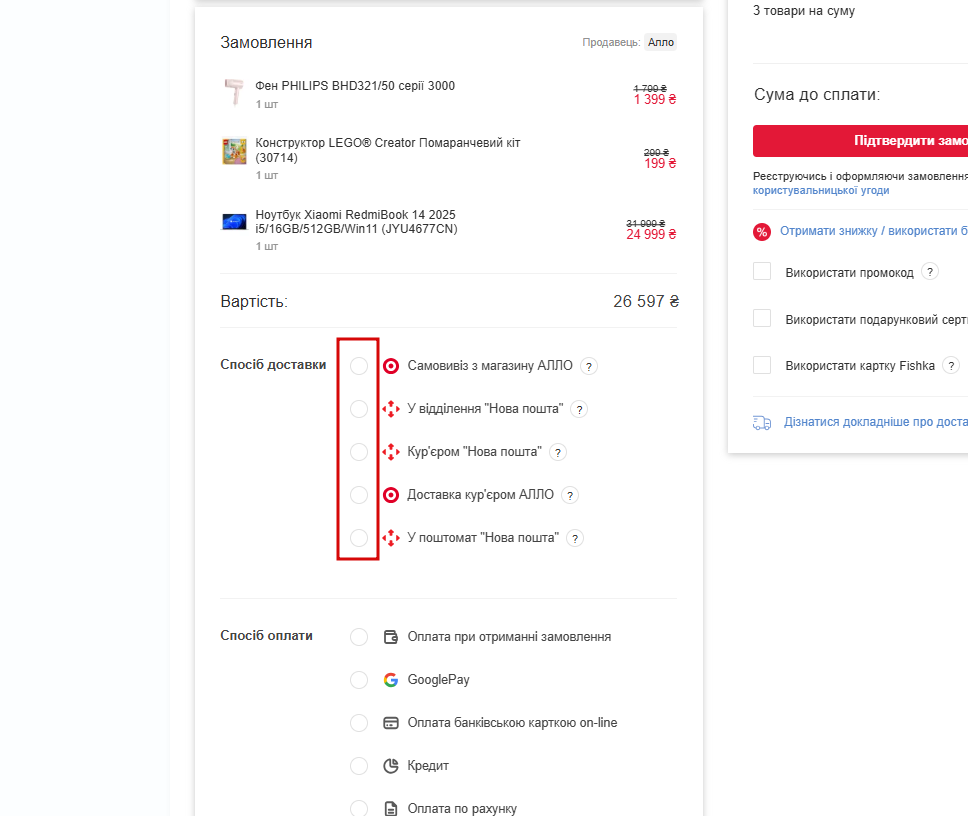Click label Самовивіз з магазину АЛЛО

[x=490, y=365]
